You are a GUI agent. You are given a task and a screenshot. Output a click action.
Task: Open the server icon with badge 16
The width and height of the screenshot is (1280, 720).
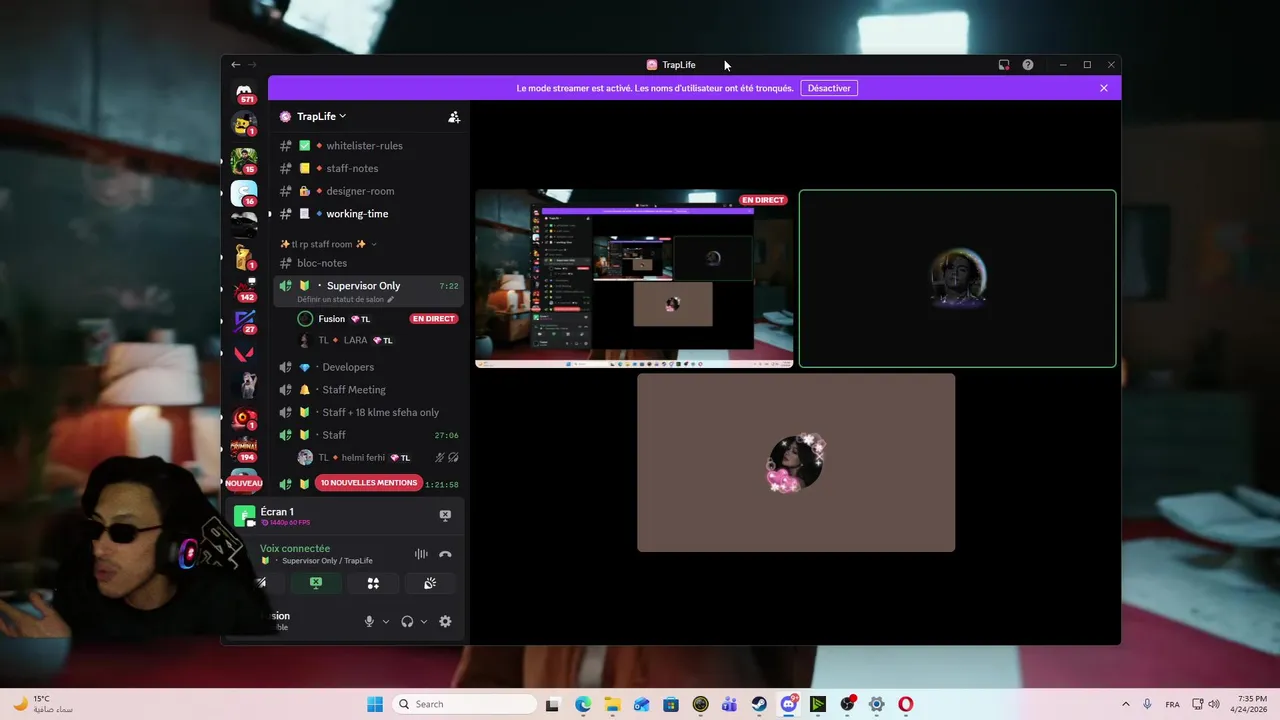coord(244,193)
